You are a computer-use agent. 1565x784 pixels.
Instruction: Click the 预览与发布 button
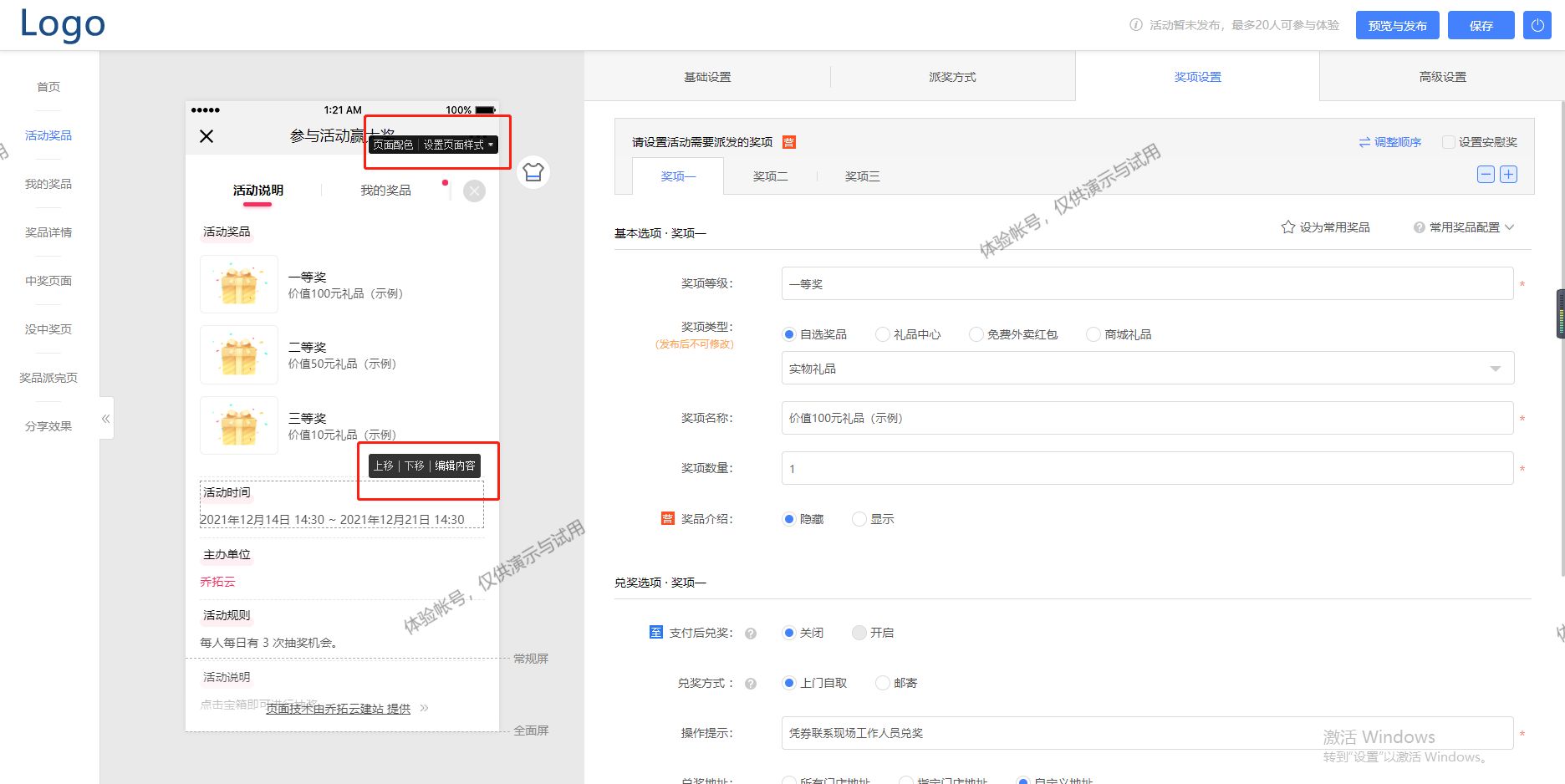[x=1396, y=25]
